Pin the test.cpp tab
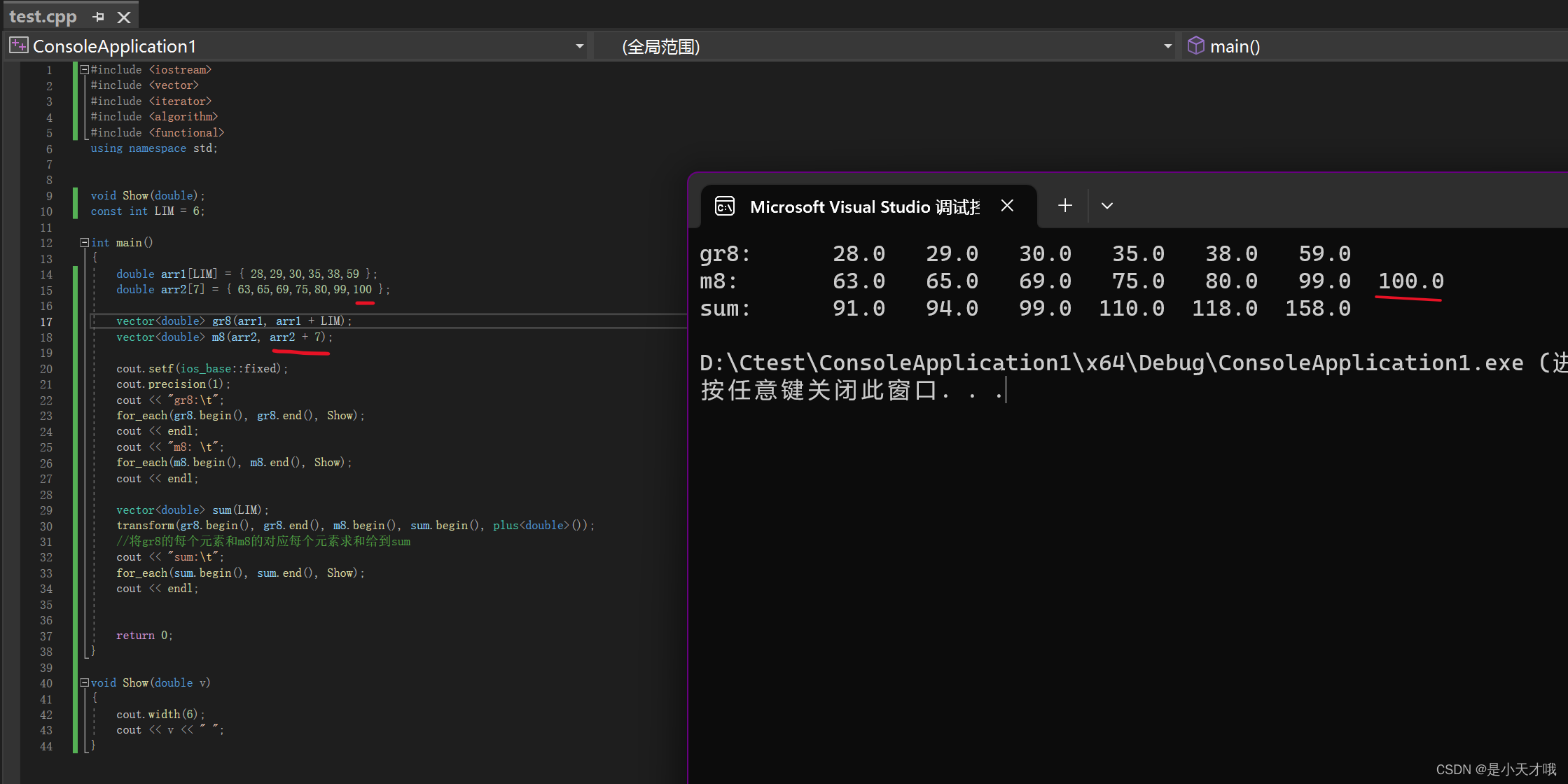 [x=98, y=17]
